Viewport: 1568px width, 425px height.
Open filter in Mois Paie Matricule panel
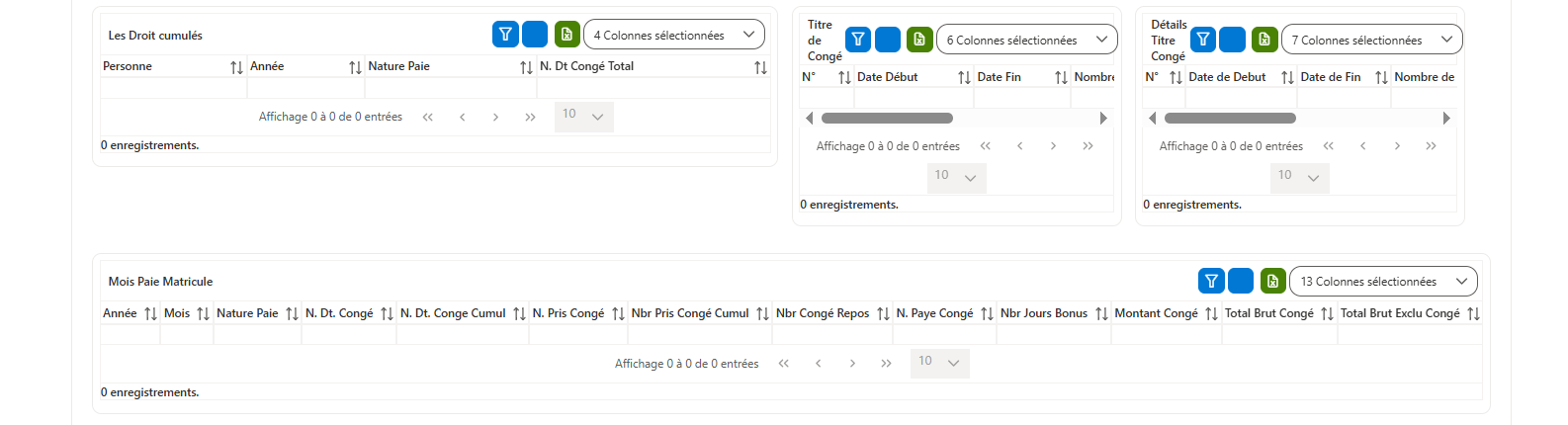pyautogui.click(x=1211, y=281)
